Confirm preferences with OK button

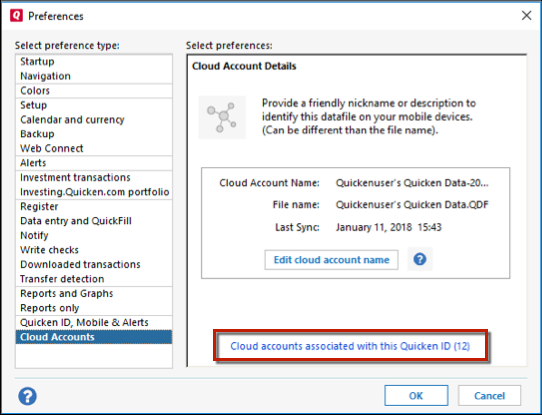(x=416, y=396)
